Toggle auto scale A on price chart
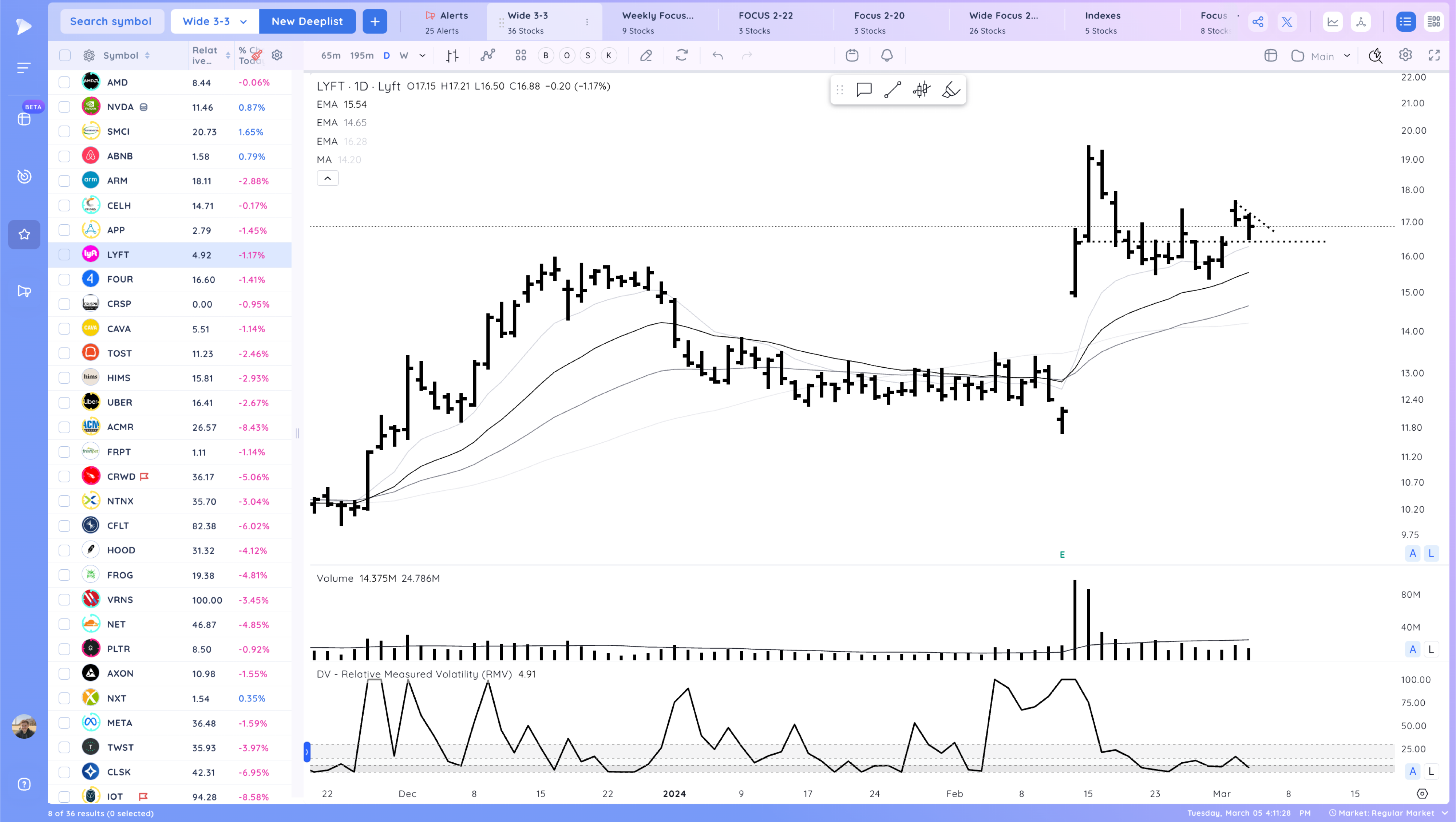The height and width of the screenshot is (822, 1456). 1412,553
